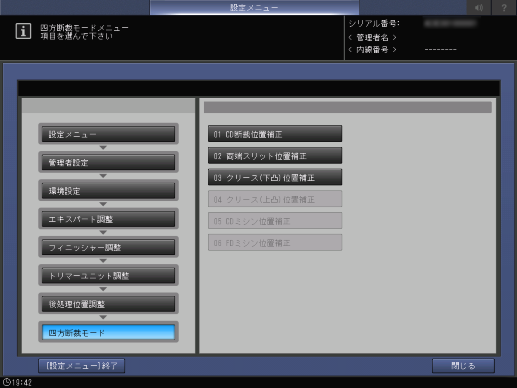The height and width of the screenshot is (388, 517).
Task: Open 02 両端スリット位置補正
Action: tap(275, 156)
